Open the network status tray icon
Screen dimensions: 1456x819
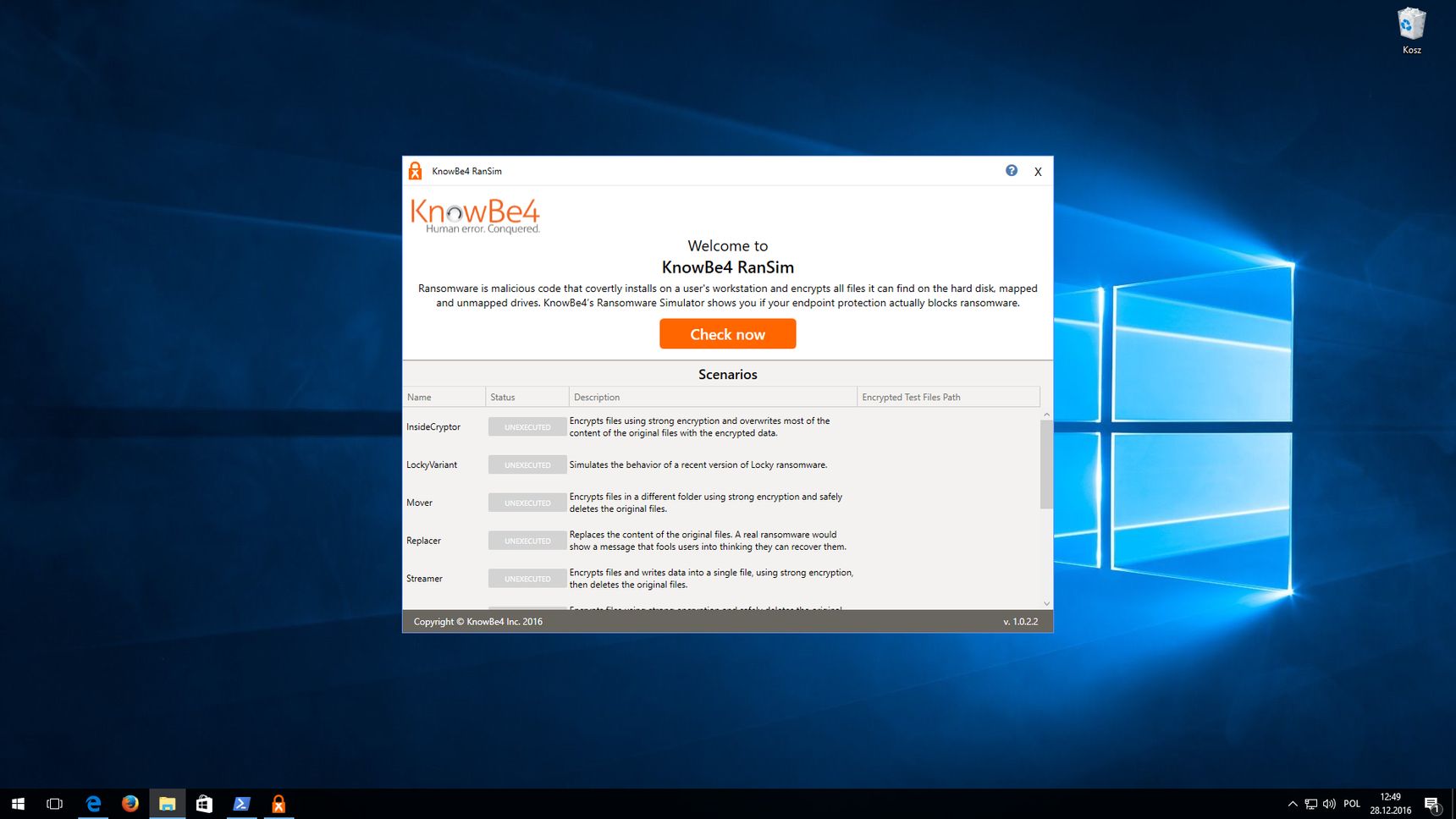point(1311,804)
